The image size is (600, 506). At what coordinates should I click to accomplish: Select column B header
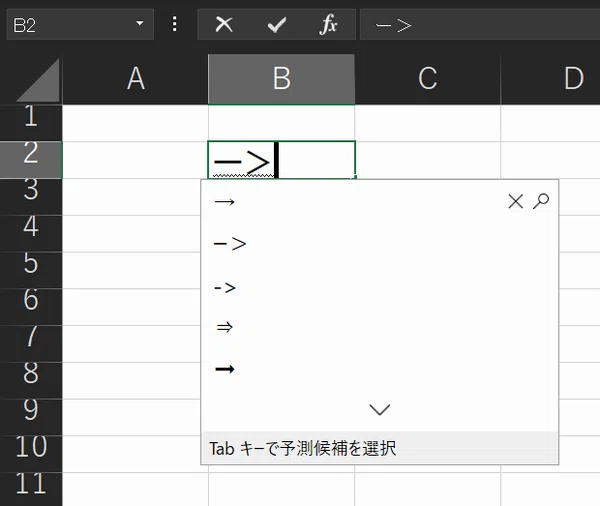pyautogui.click(x=281, y=79)
